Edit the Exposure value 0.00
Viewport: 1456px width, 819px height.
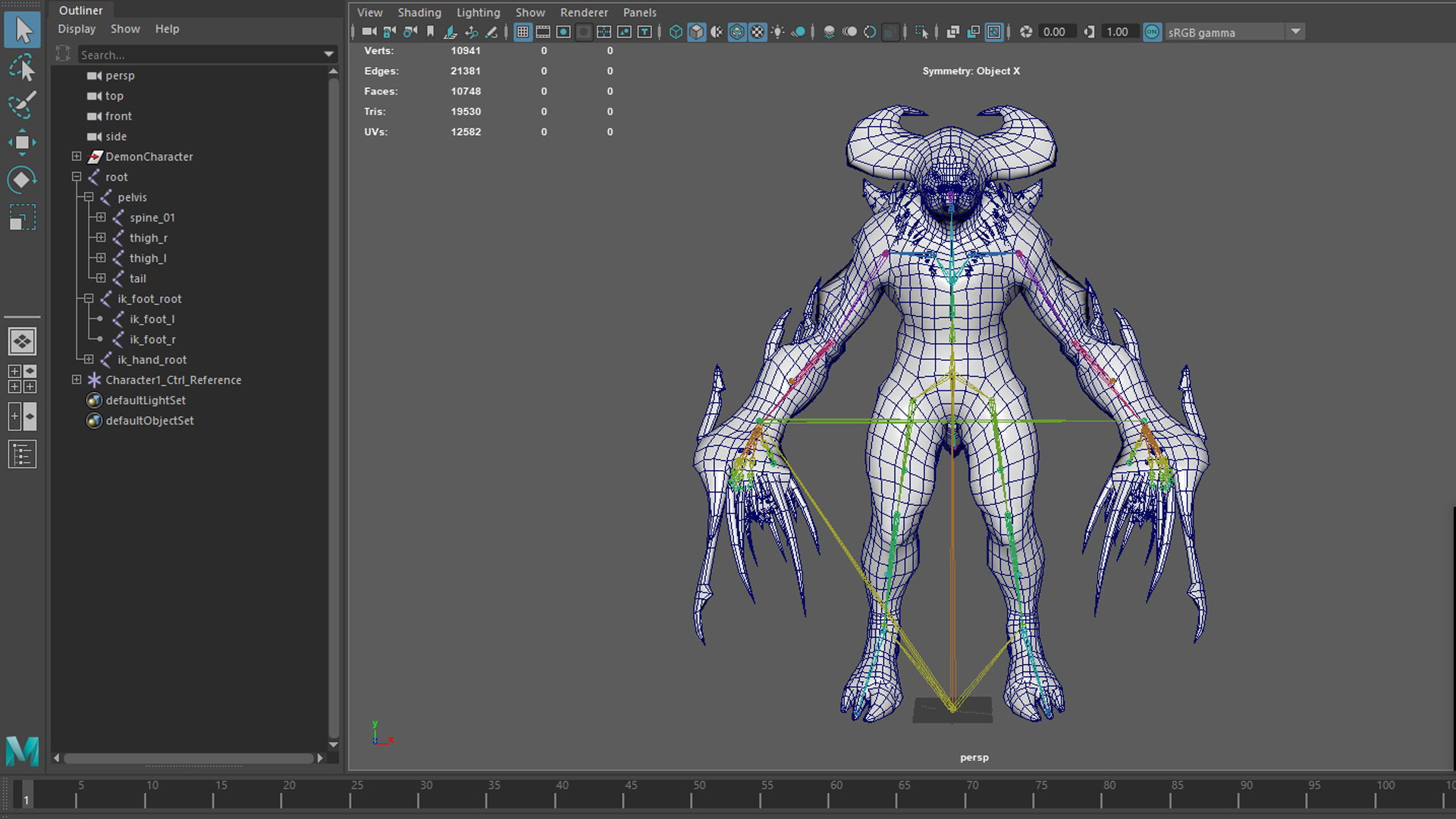point(1058,32)
